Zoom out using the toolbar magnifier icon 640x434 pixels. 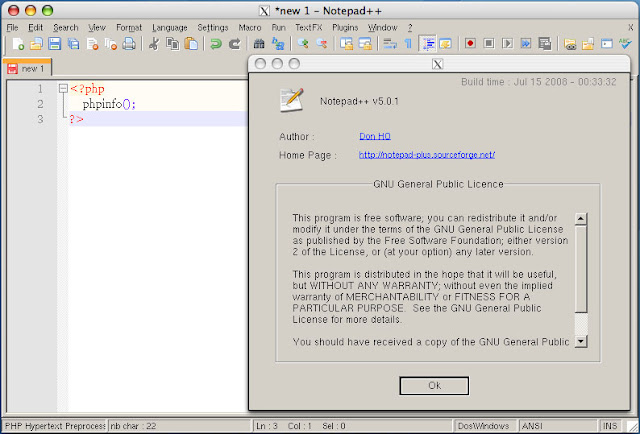click(321, 44)
